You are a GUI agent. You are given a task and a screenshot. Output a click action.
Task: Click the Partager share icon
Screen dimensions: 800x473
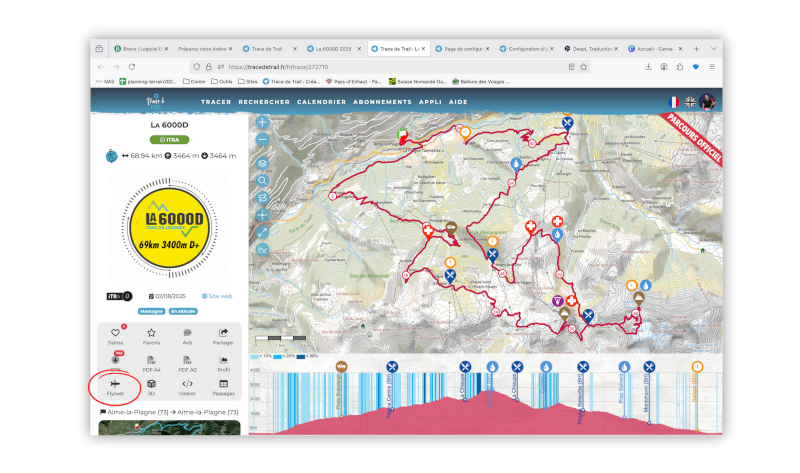(x=223, y=334)
